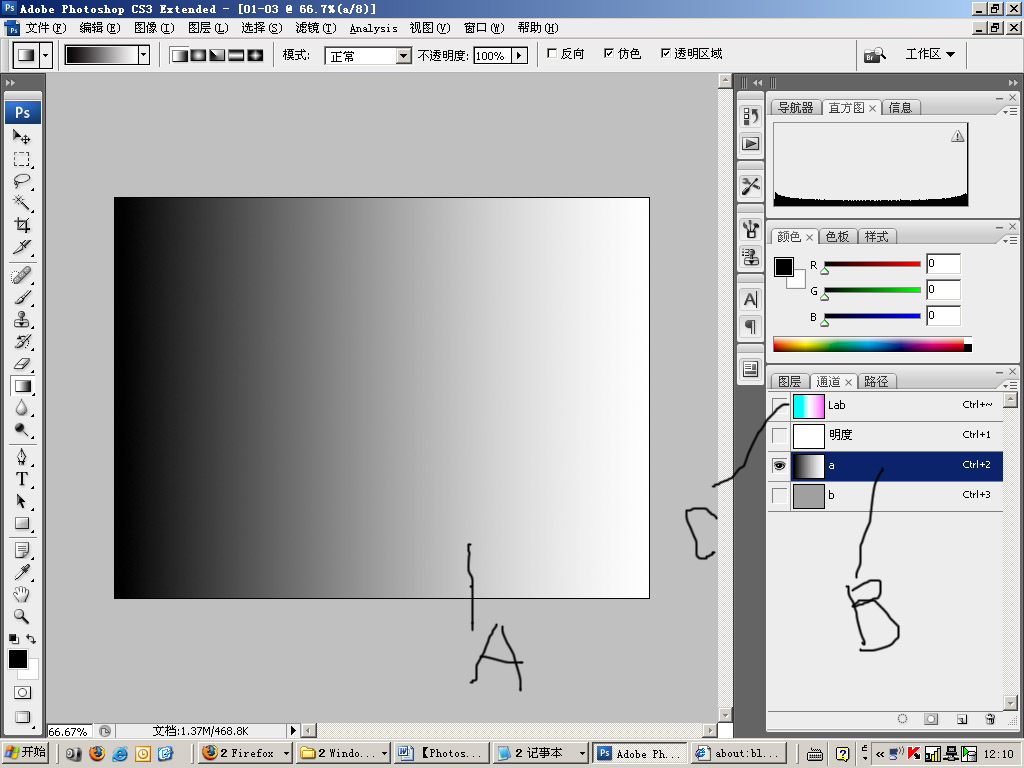Select the Eraser tool

pyautogui.click(x=22, y=364)
